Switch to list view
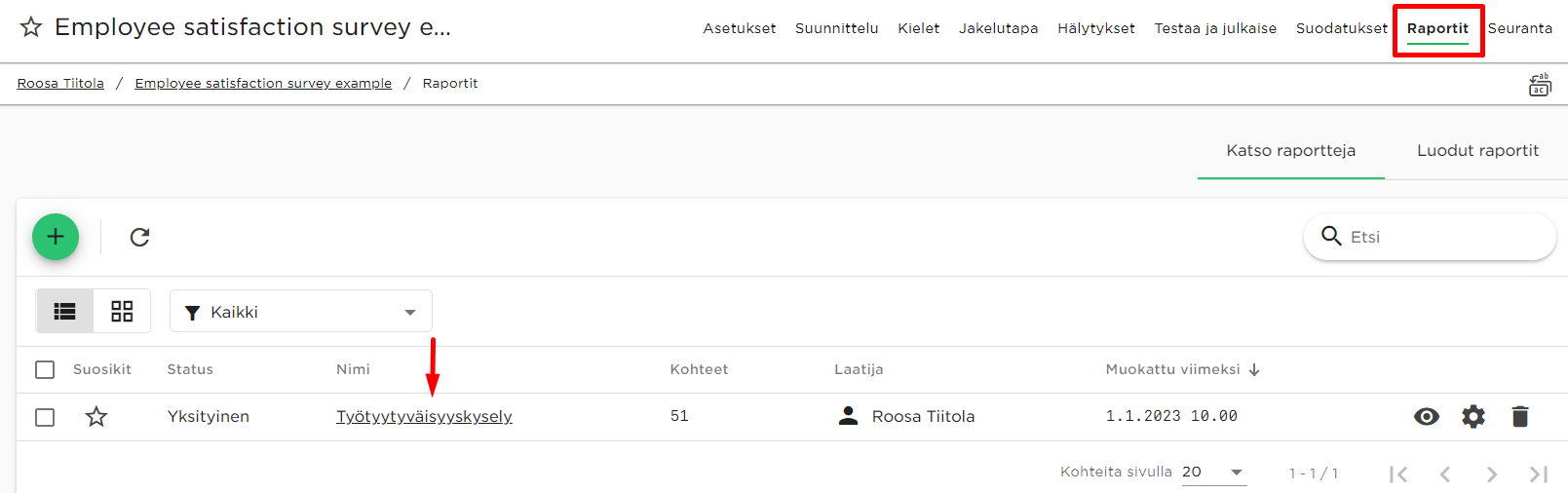The image size is (1568, 493). point(65,312)
